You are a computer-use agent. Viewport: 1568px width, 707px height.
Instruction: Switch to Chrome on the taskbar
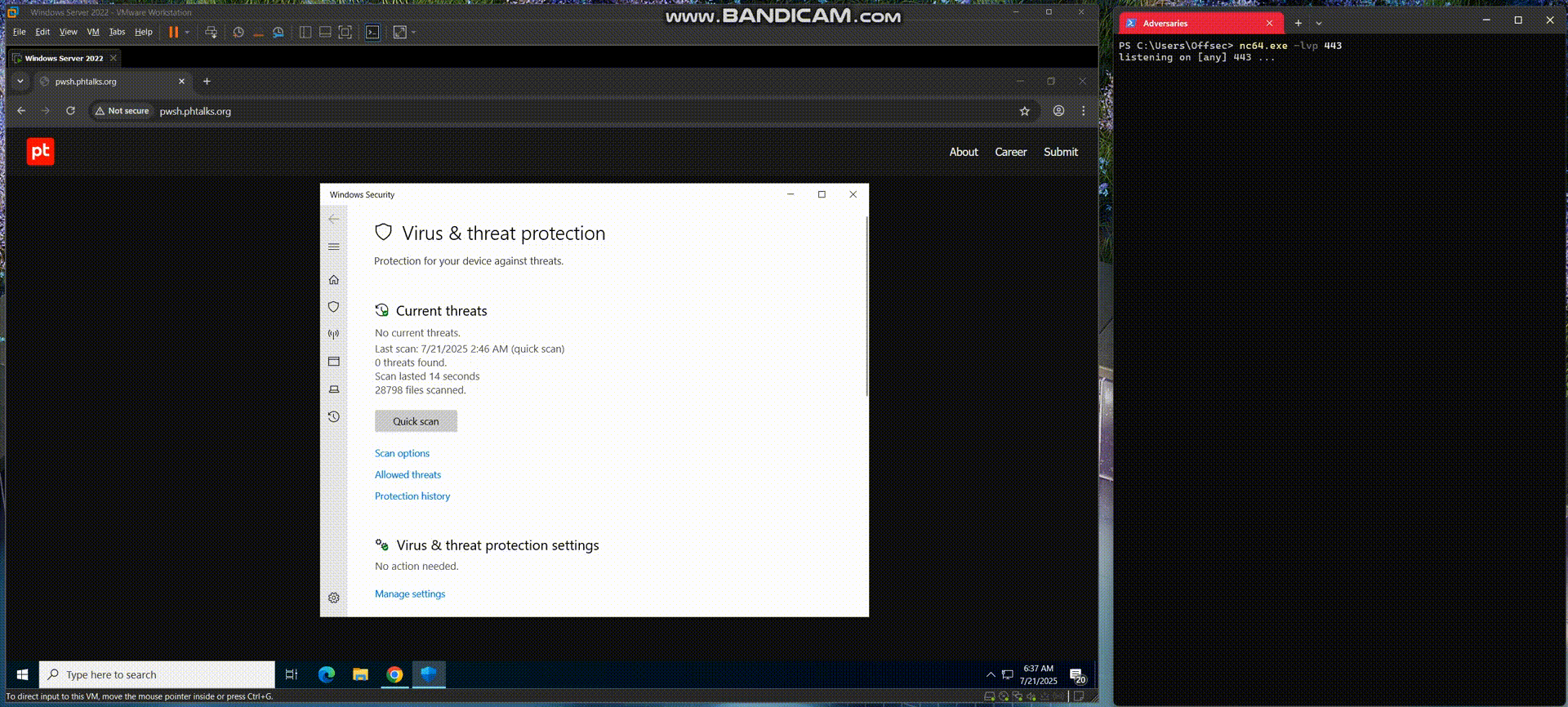(394, 674)
